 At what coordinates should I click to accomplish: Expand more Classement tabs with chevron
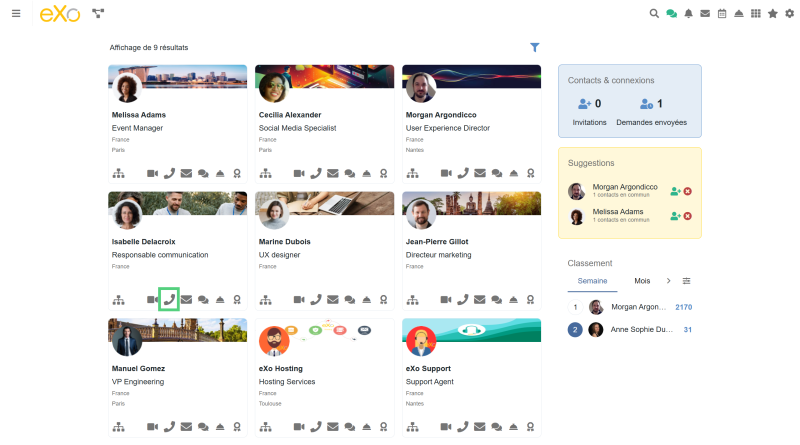coord(668,281)
